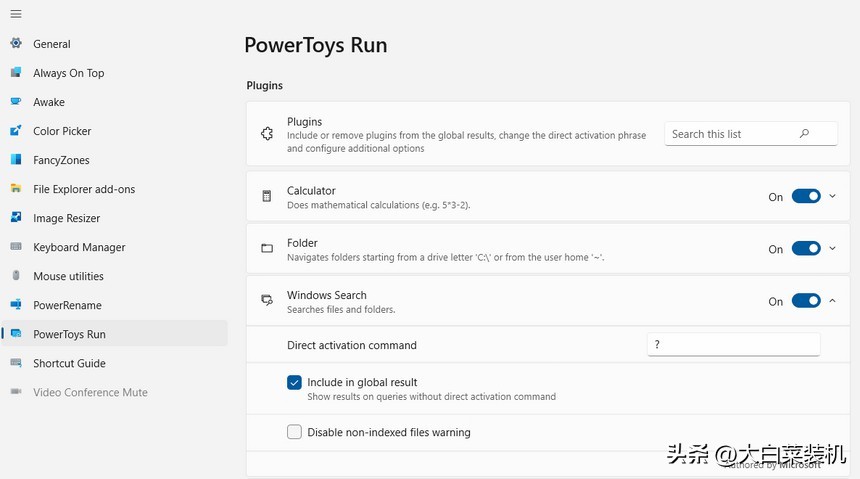This screenshot has height=479, width=860.
Task: Click the Calculator plugin description text
Action: 378,205
